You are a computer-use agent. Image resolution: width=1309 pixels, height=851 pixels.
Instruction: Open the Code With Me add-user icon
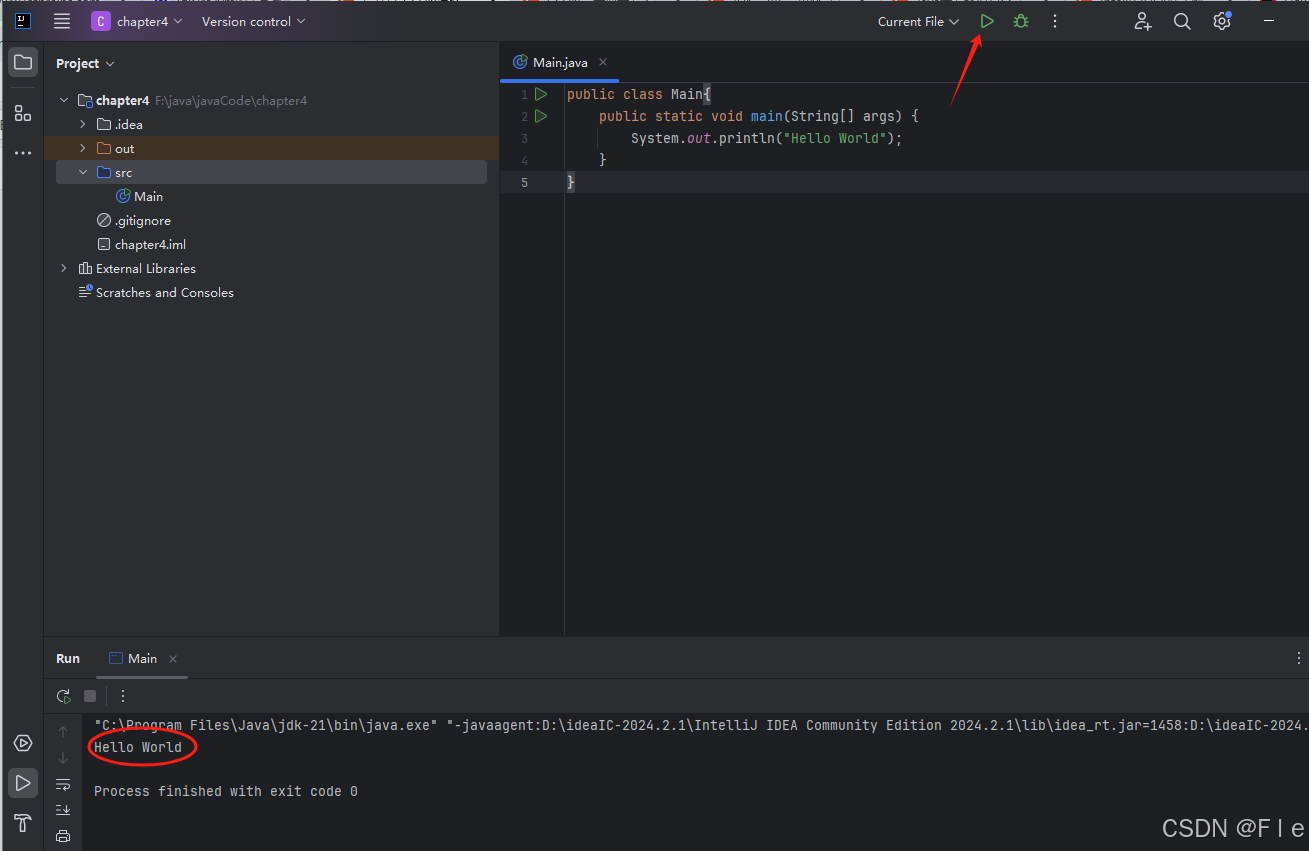[1143, 21]
